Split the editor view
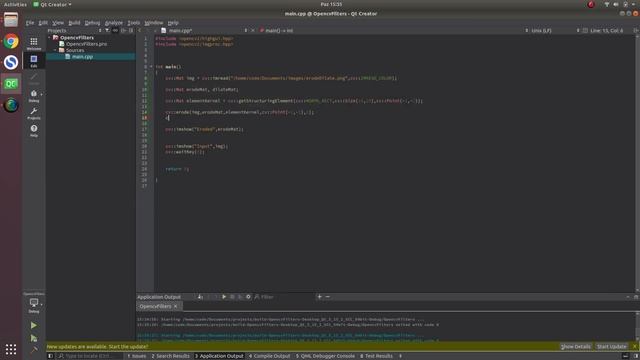 tap(636, 31)
